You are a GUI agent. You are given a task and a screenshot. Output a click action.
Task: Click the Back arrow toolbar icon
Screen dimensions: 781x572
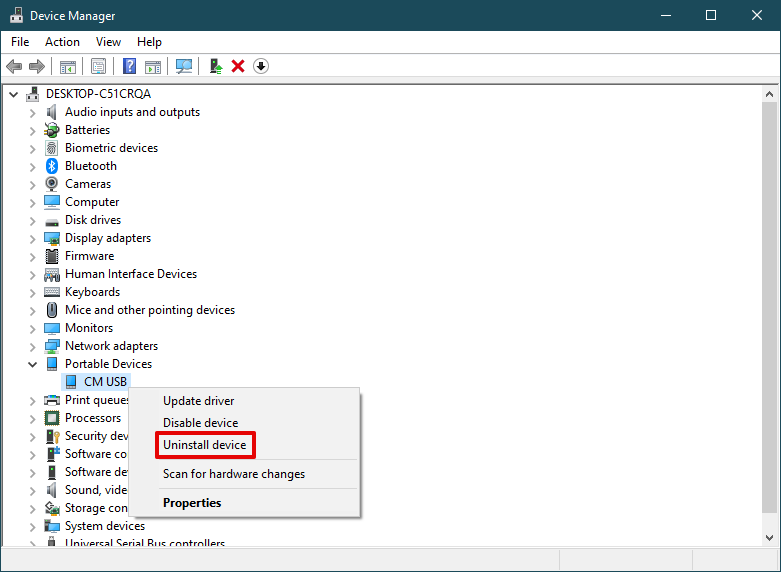[x=14, y=66]
